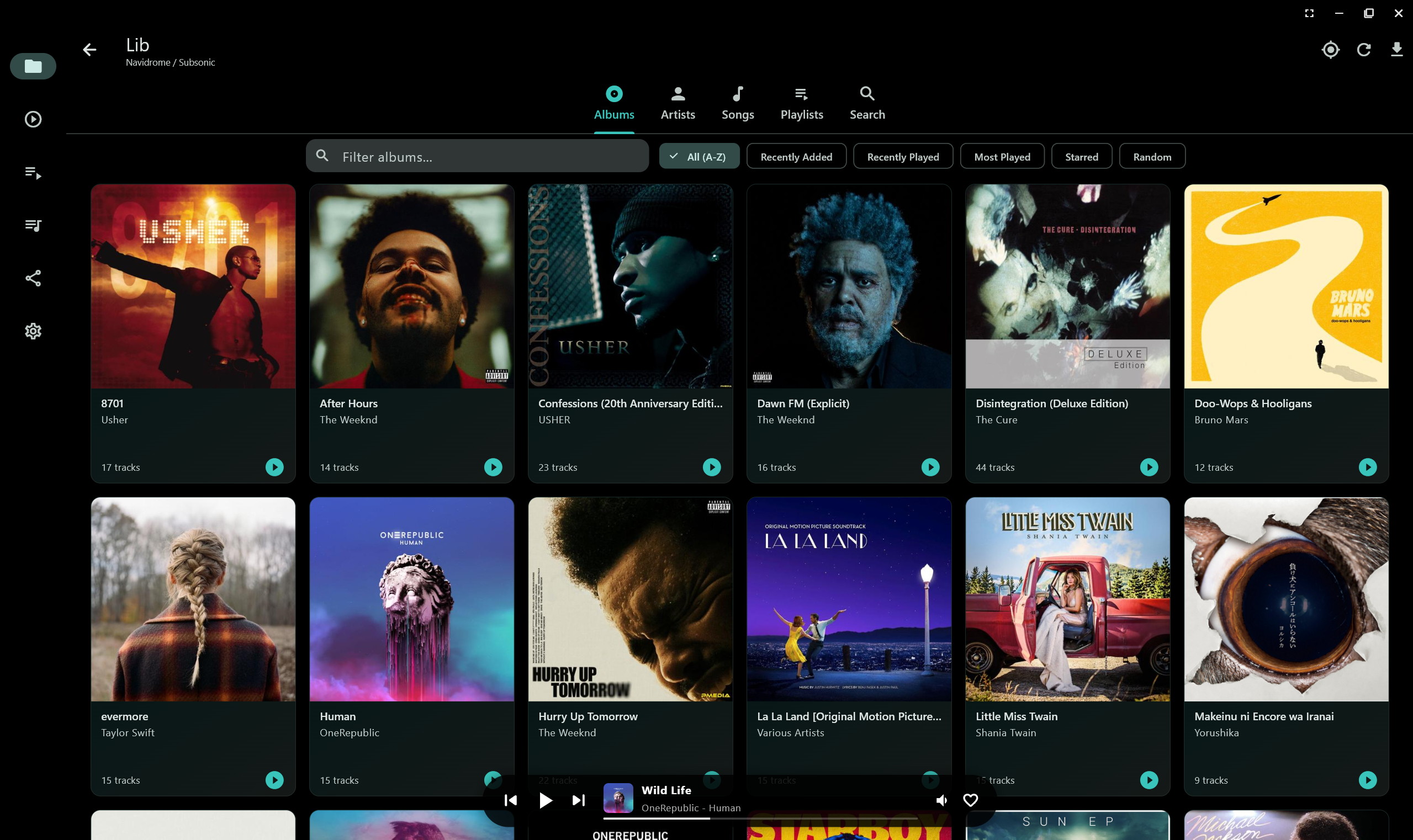Screen dimensions: 1413x840
Task: Open the Little Miss Twain cover
Action: point(1067,599)
